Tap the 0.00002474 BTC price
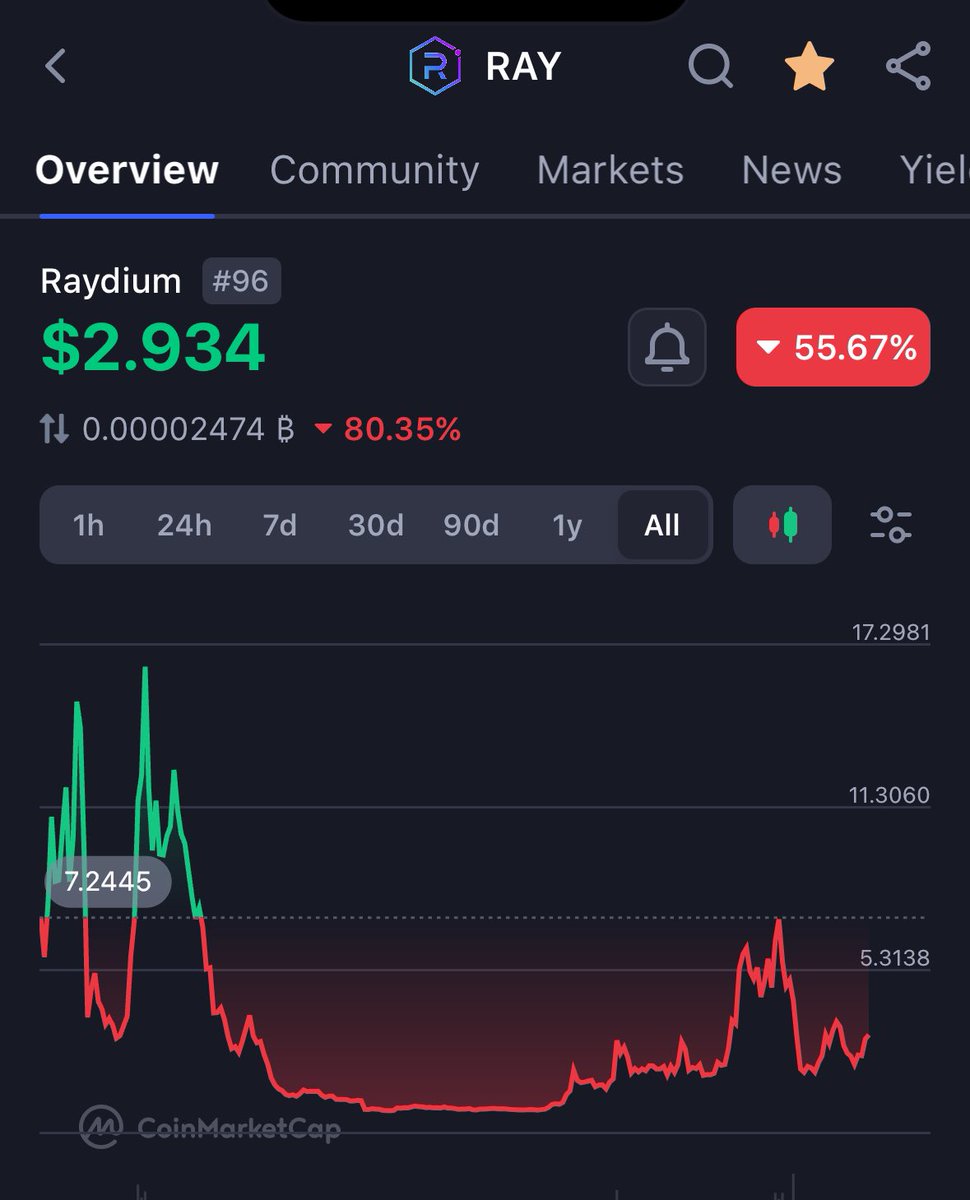Screen dimensions: 970x1200 (x=188, y=430)
